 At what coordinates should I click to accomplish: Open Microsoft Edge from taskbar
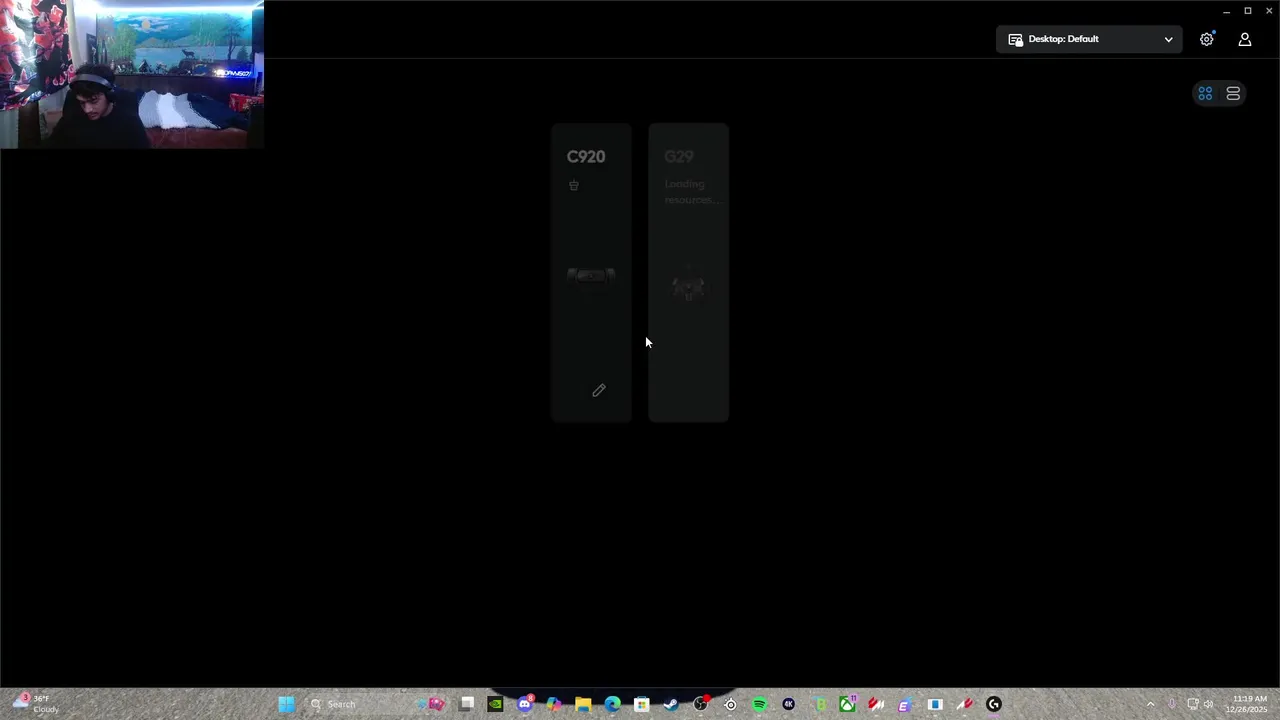[x=612, y=704]
